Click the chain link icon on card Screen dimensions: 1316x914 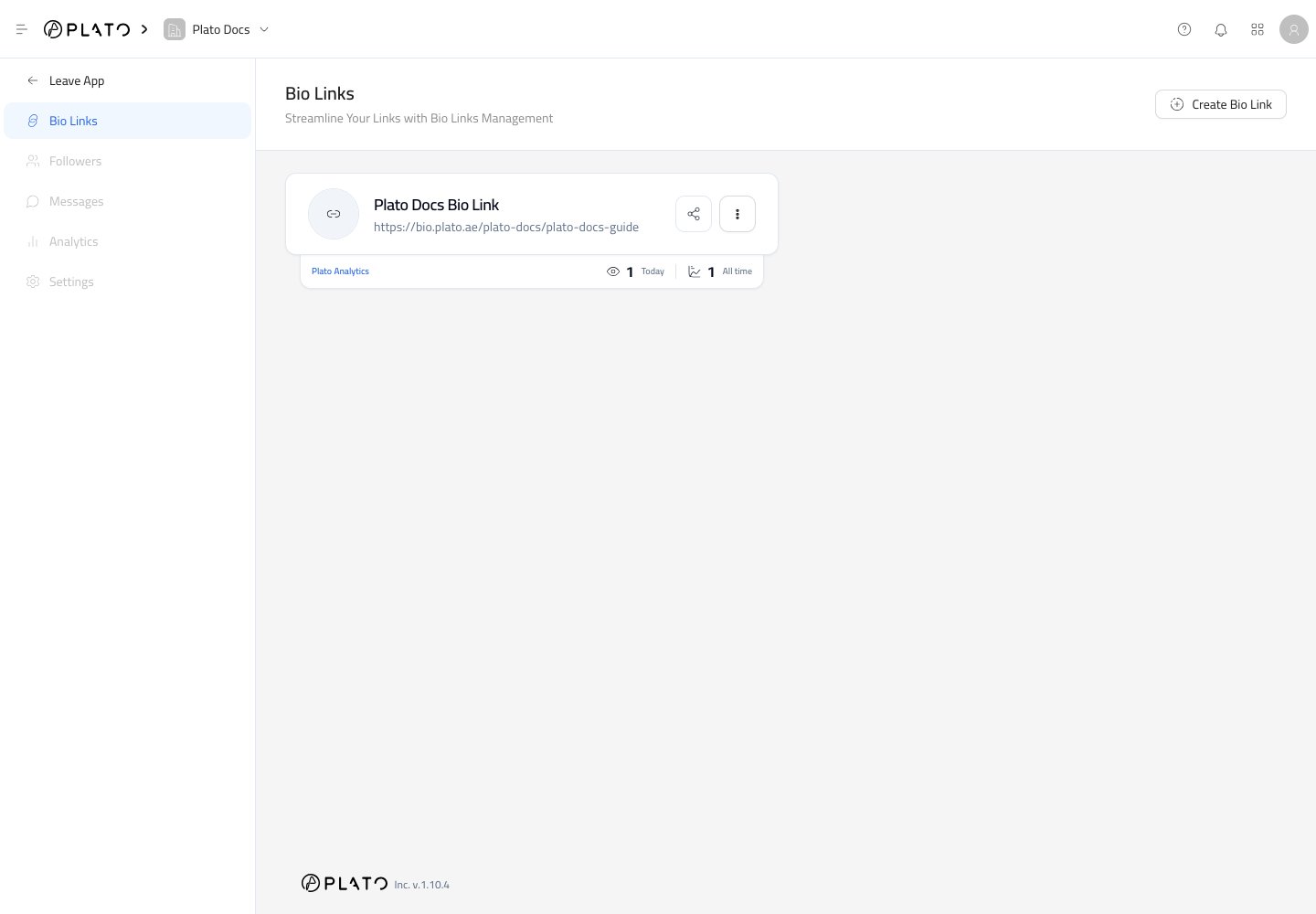(334, 214)
